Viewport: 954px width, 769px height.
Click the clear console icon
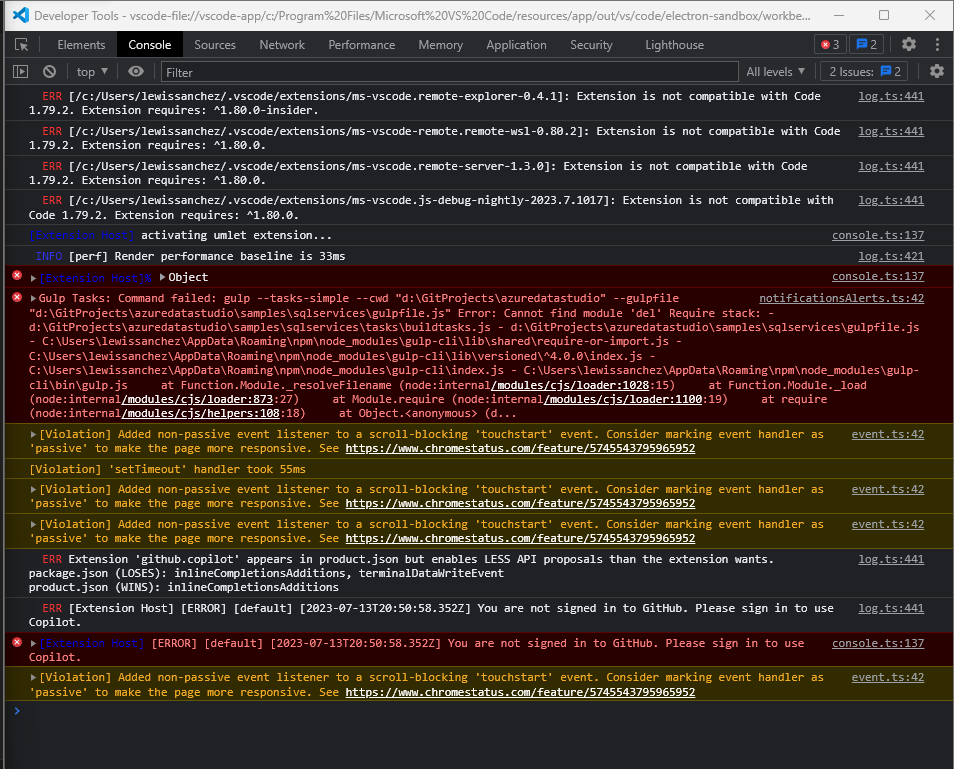[49, 71]
